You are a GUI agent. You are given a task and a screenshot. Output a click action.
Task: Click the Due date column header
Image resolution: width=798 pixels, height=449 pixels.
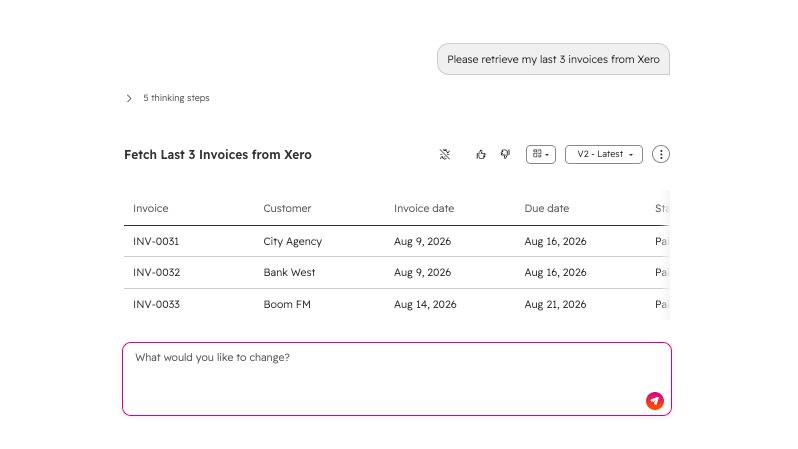[547, 208]
